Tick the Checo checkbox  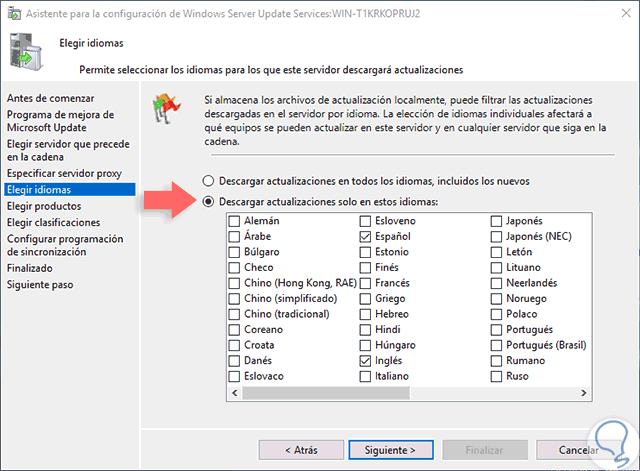pyautogui.click(x=234, y=268)
